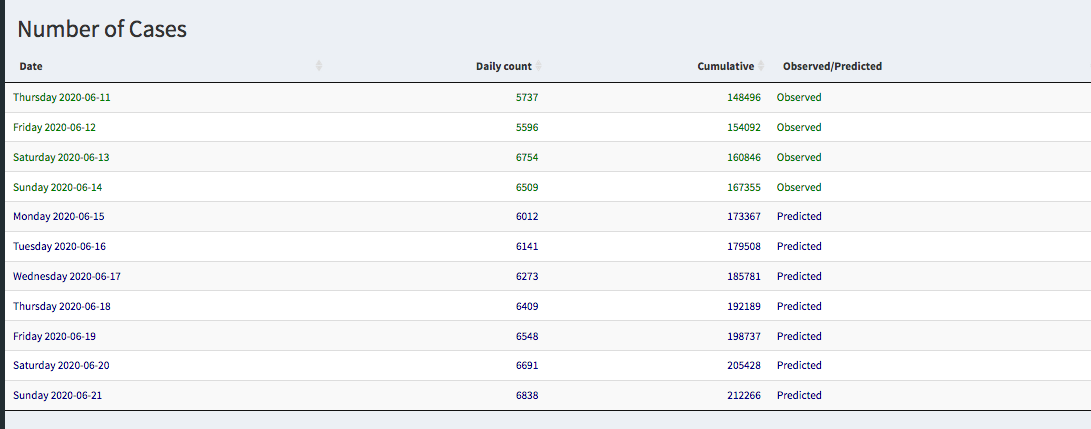Select the Friday 2020-06-12 row date

coord(54,128)
